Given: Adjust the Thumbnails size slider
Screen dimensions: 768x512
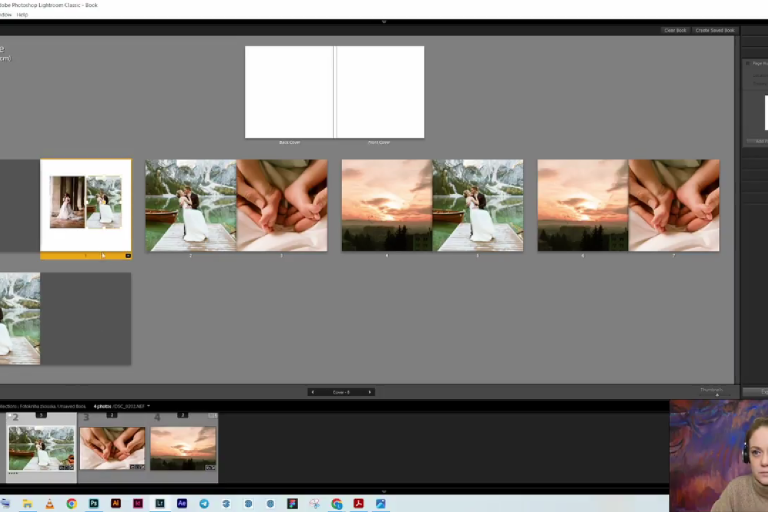Looking at the screenshot, I should [x=717, y=394].
